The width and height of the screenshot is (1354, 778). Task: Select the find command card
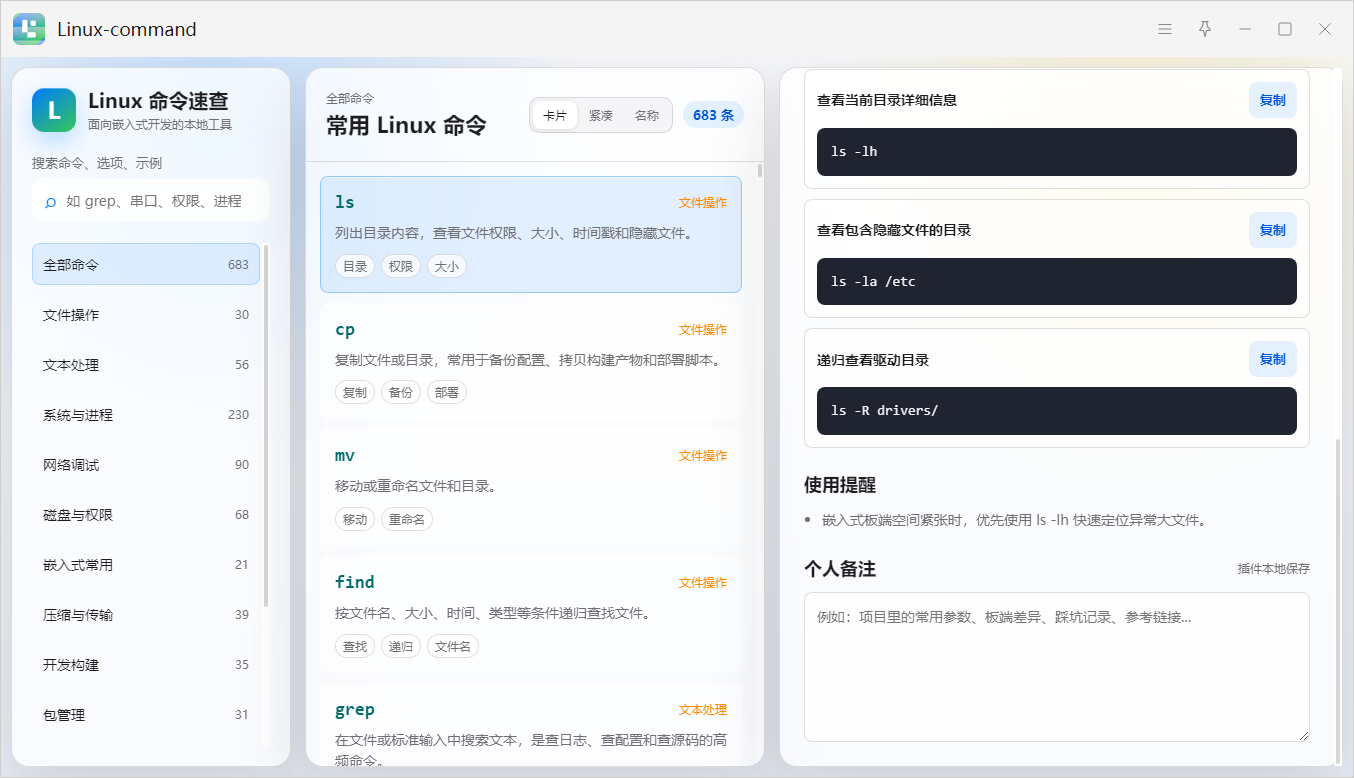pos(531,614)
